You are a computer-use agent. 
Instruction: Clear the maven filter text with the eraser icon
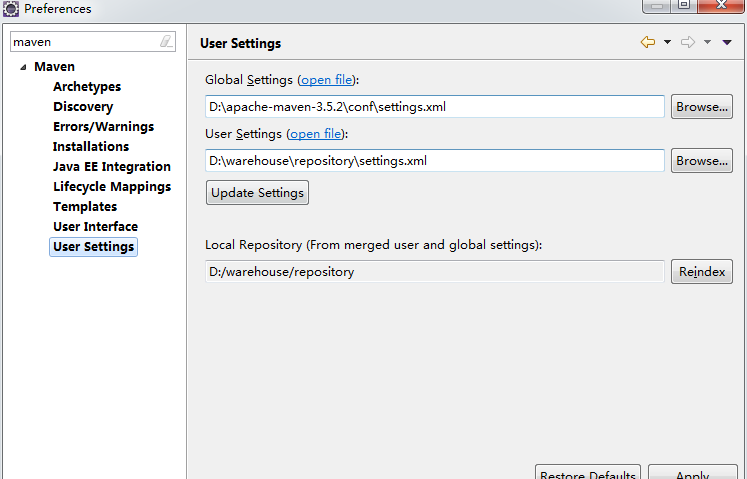166,42
